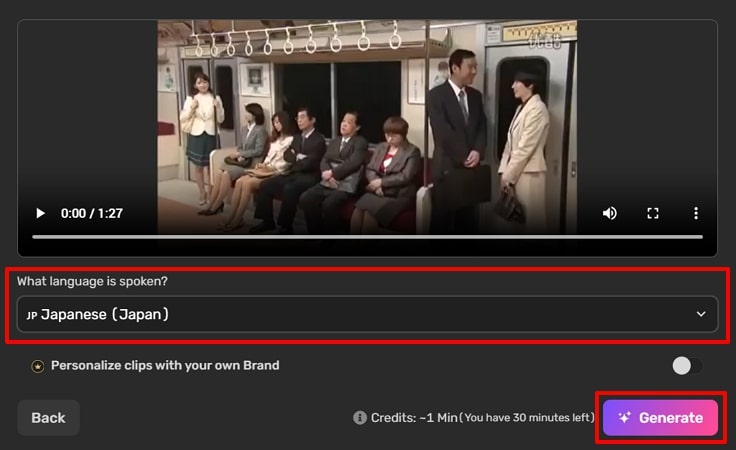Click the You have 30 minutes left note

527,418
